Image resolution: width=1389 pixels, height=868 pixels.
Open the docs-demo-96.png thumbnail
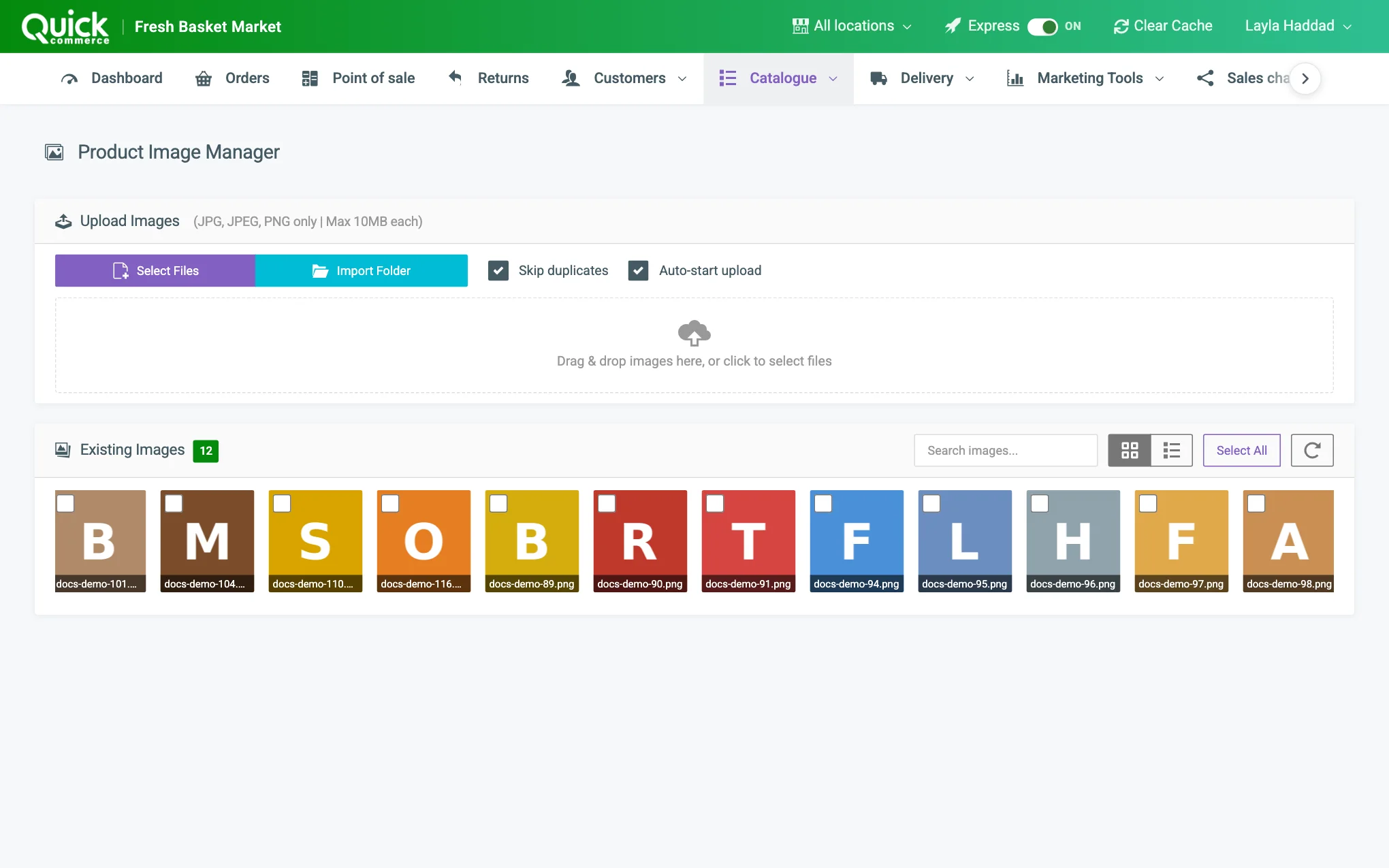pyautogui.click(x=1073, y=541)
